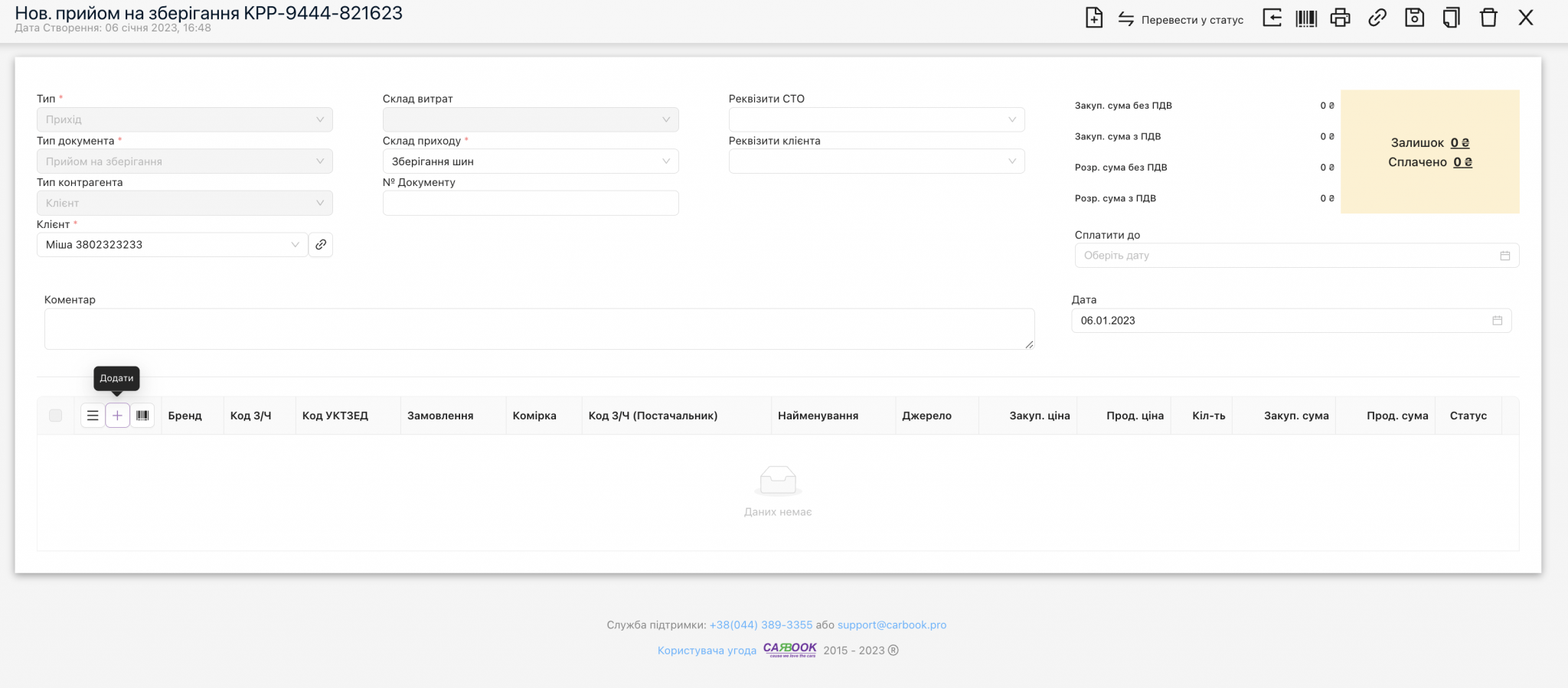1568x688 pixels.
Task: Open the Сплатити до date picker
Action: coord(1296,256)
